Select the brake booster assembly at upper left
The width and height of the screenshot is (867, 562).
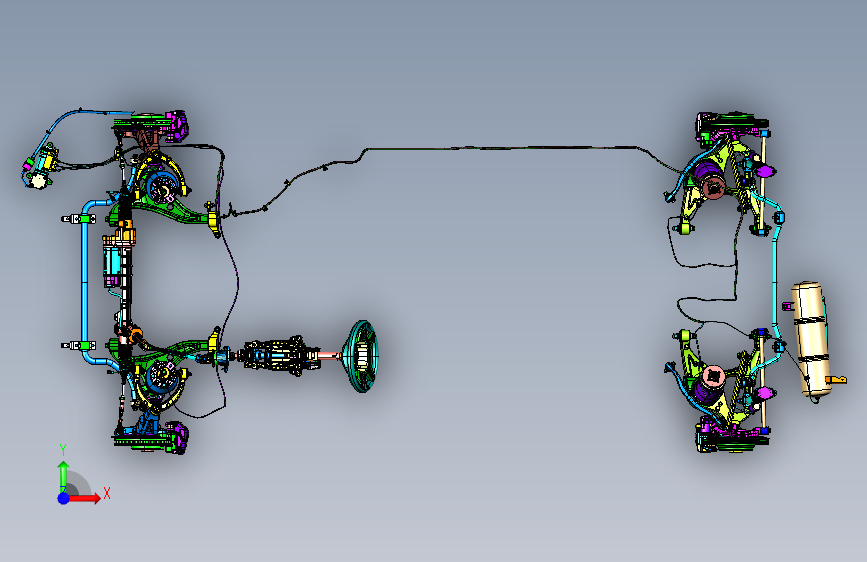point(40,164)
